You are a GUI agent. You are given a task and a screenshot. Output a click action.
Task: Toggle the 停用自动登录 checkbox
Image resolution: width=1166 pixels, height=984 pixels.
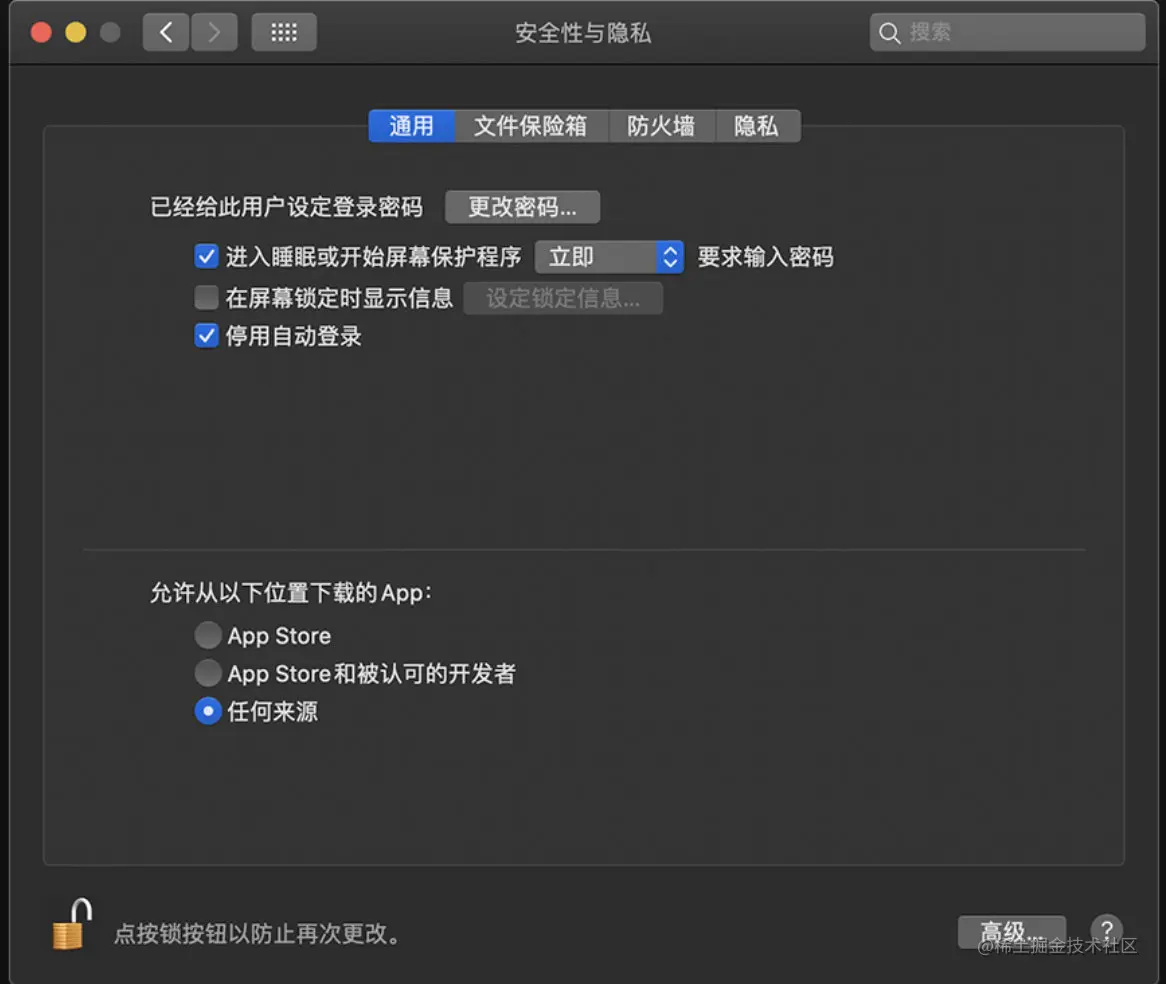[x=206, y=335]
